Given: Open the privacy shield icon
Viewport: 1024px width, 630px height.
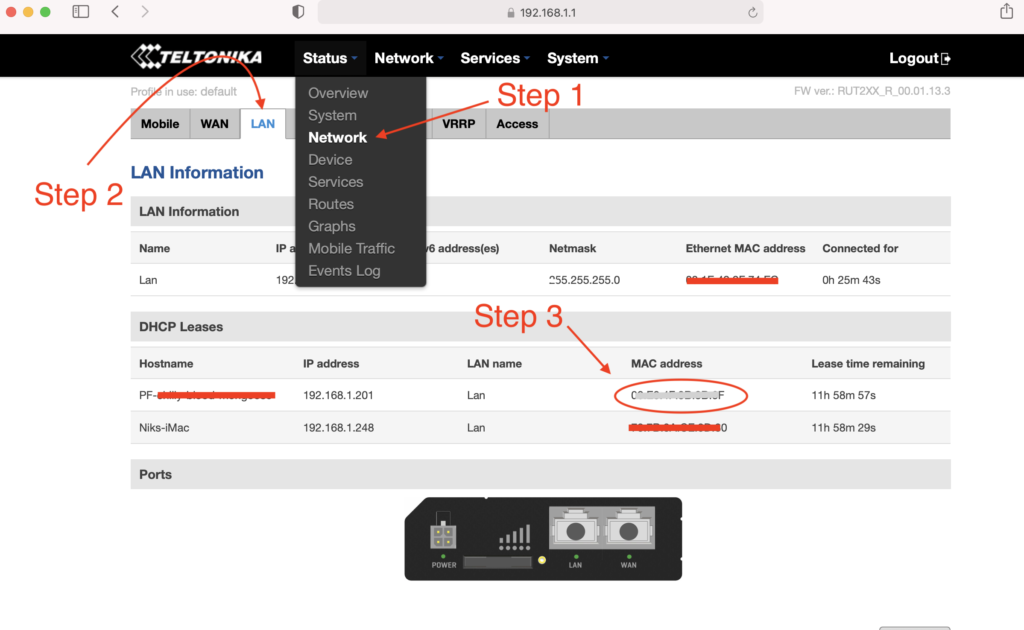Looking at the screenshot, I should (298, 12).
